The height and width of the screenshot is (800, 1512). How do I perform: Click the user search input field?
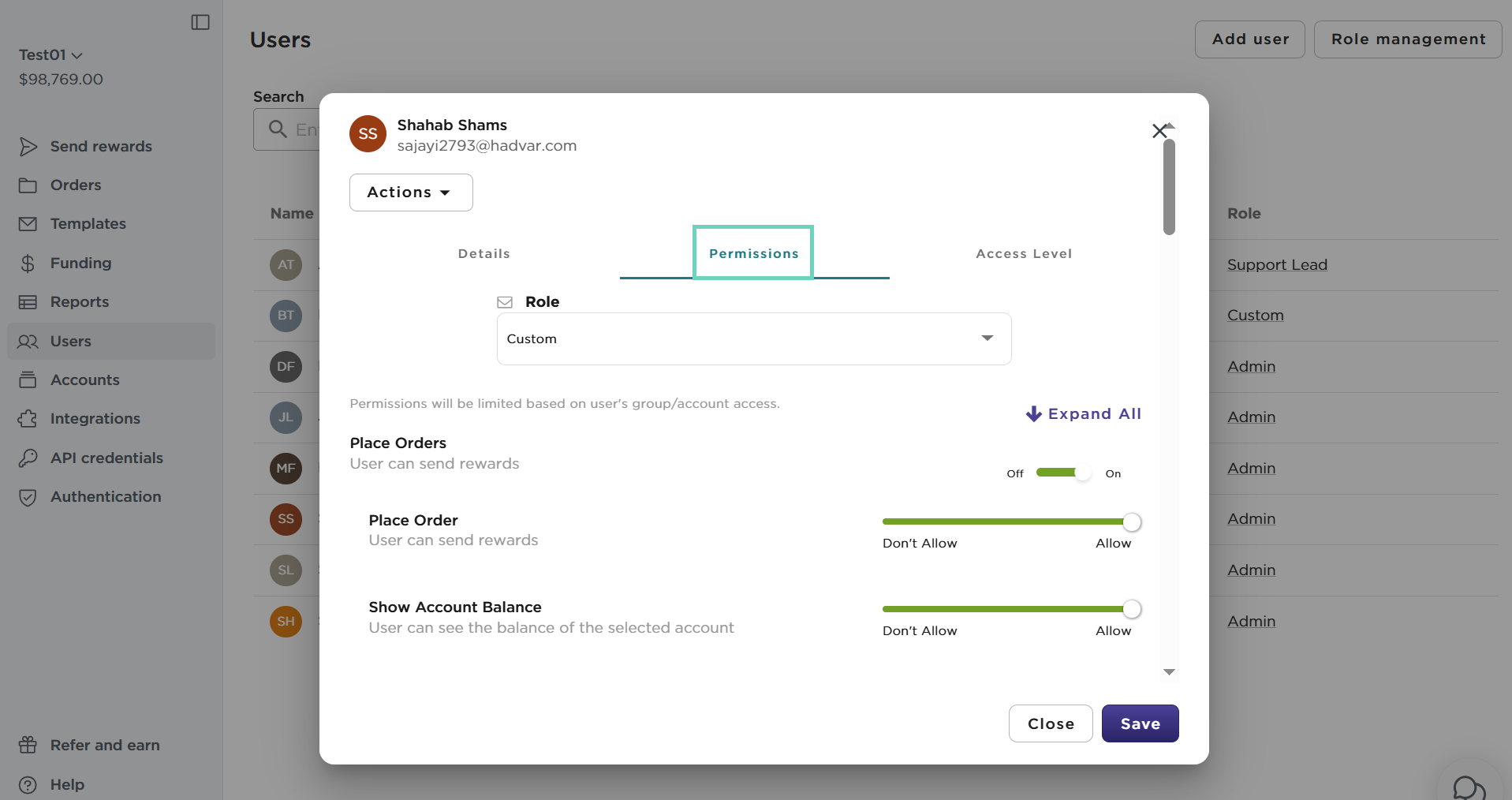[x=286, y=129]
